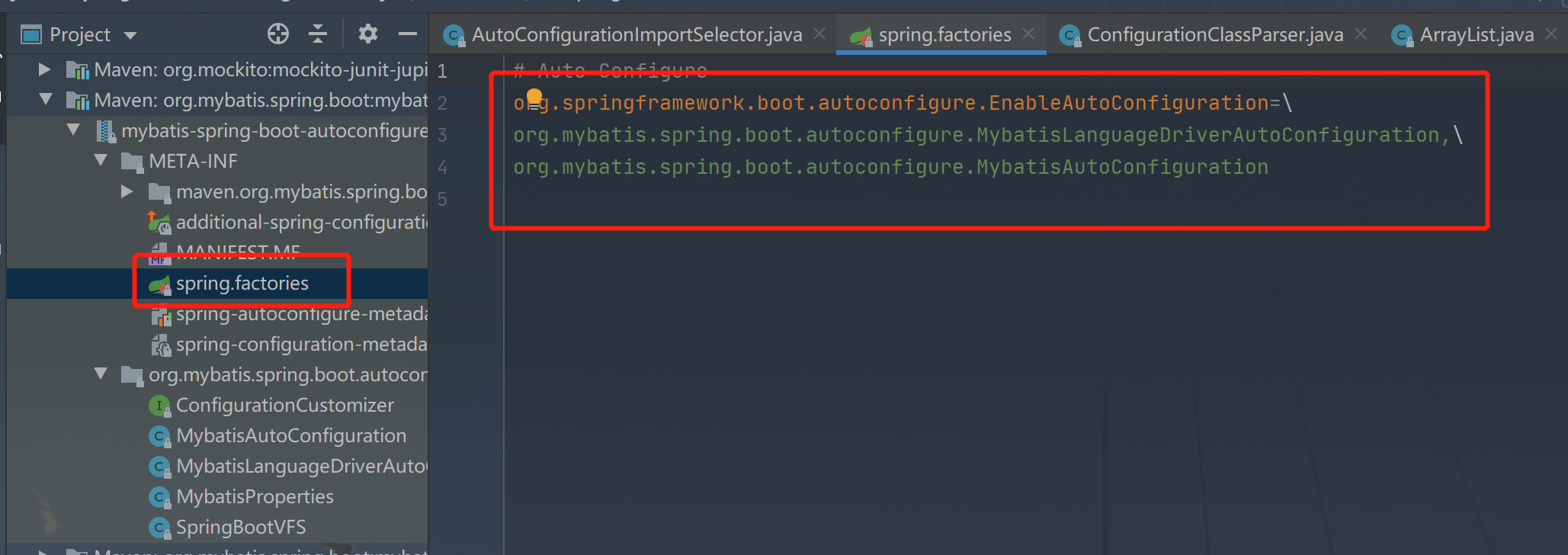The height and width of the screenshot is (555, 1568).
Task: Close the ConfigurationClassParser.java tab
Action: tap(1361, 34)
